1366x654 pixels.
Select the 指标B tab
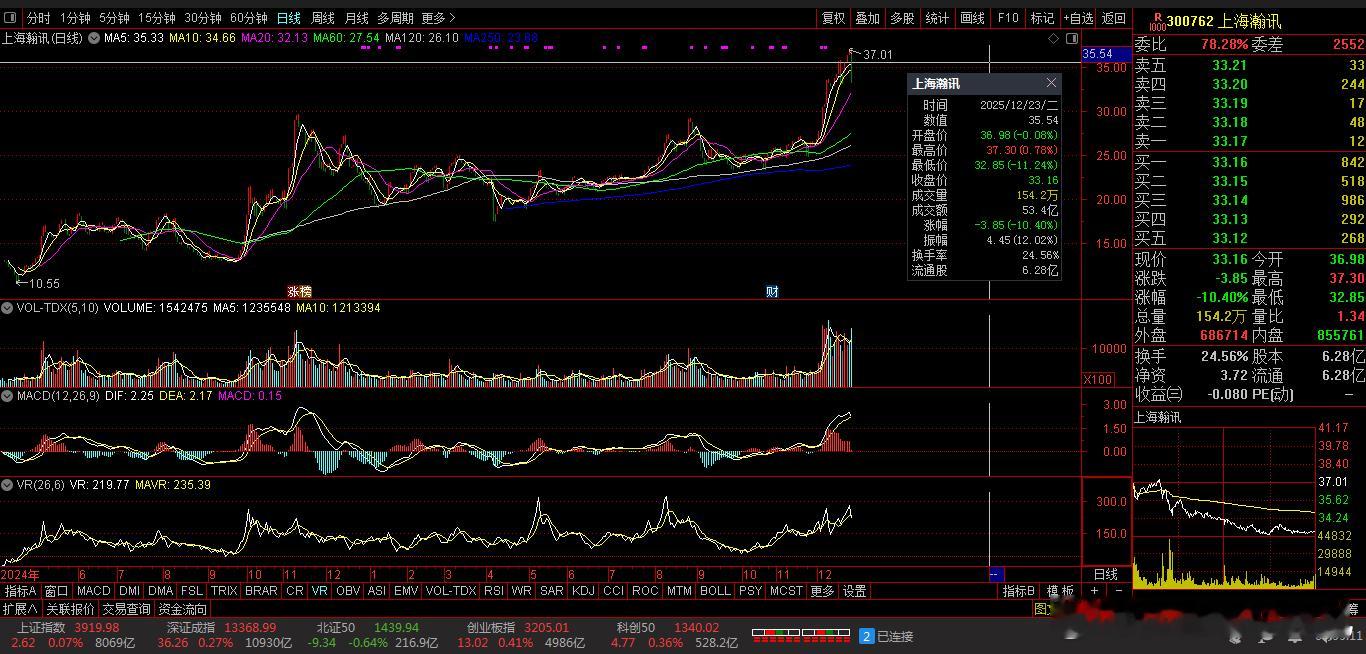point(1019,591)
